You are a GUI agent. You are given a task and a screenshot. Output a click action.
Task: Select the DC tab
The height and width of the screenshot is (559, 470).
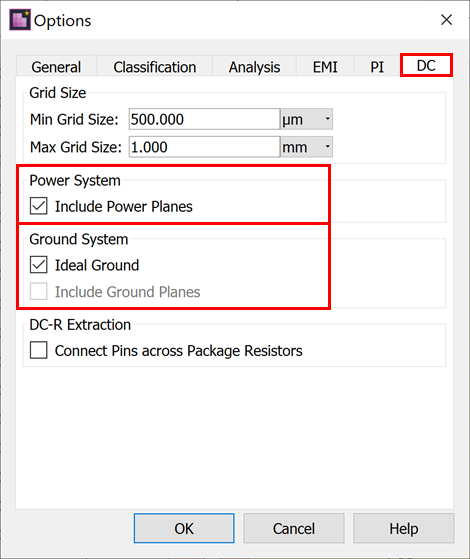pos(426,65)
